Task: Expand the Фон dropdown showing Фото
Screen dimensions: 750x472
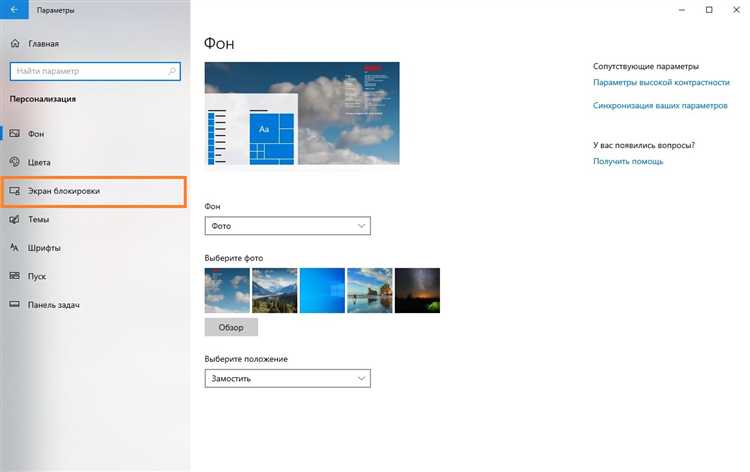Action: (287, 226)
